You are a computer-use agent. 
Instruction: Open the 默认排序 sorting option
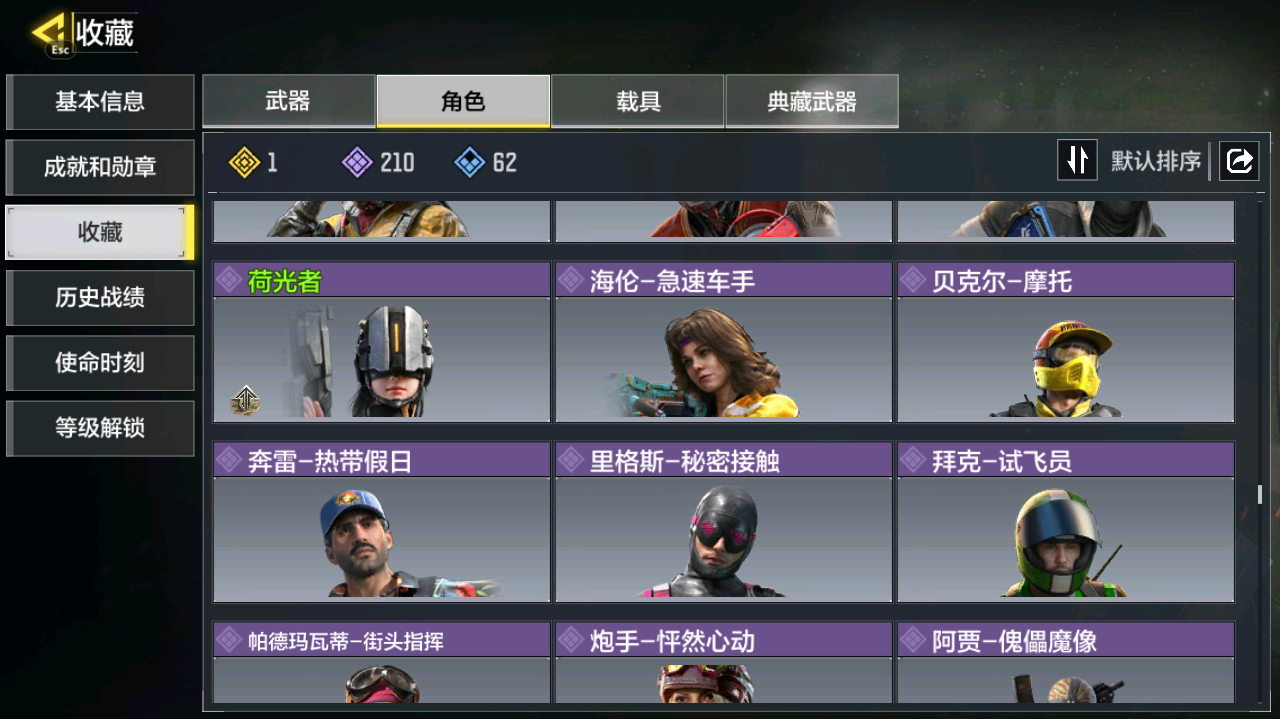click(x=1156, y=161)
